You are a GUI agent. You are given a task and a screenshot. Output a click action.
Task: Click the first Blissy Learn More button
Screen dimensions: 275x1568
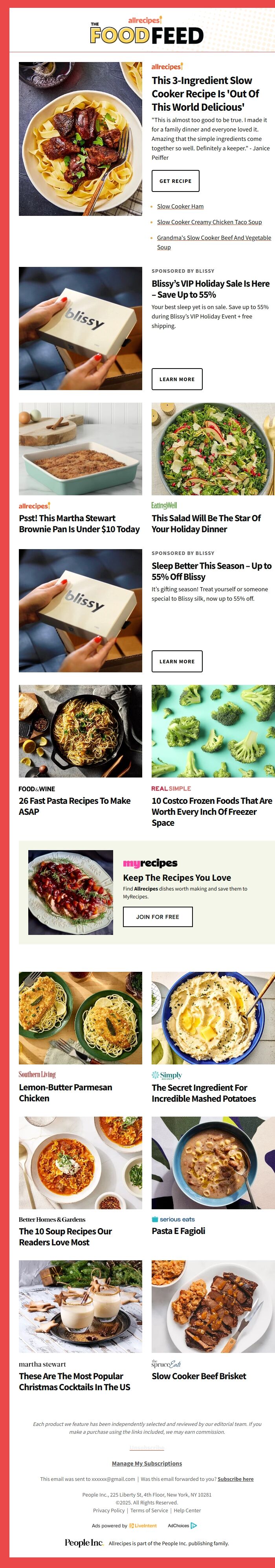177,379
